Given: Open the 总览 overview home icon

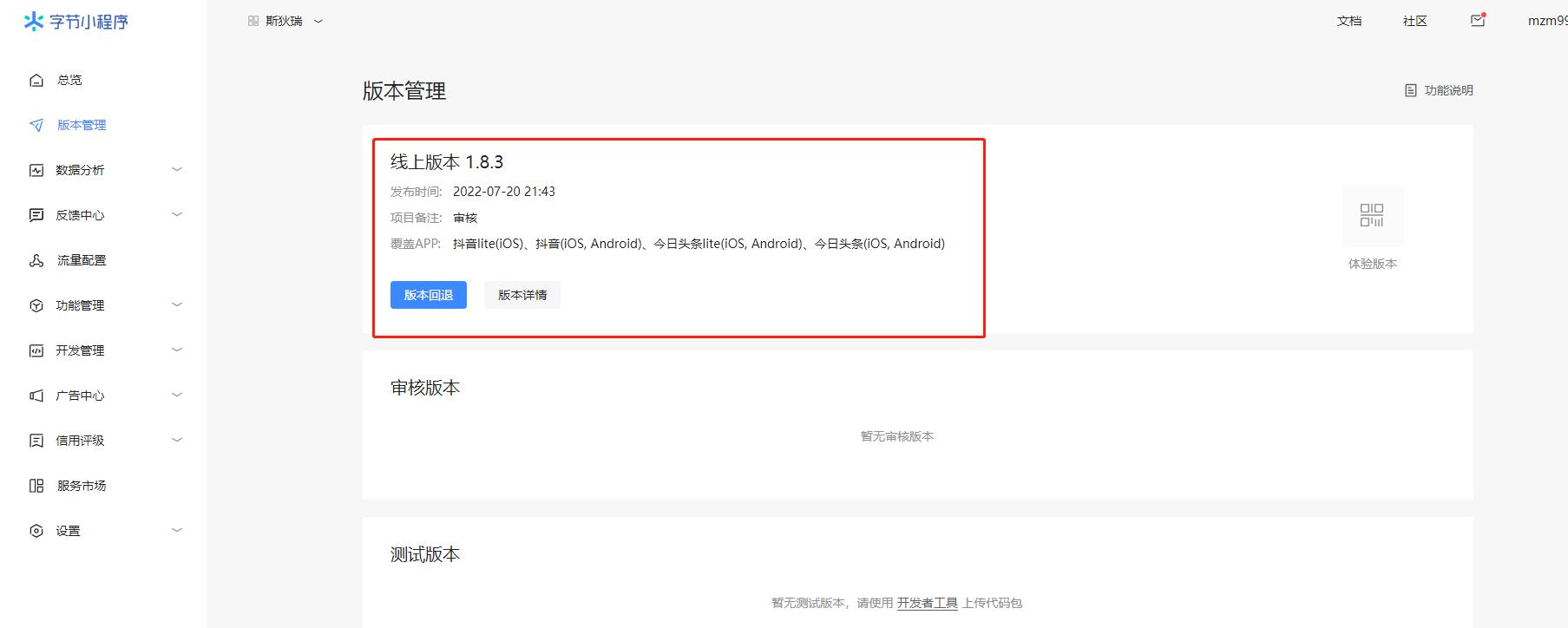Looking at the screenshot, I should click(36, 80).
